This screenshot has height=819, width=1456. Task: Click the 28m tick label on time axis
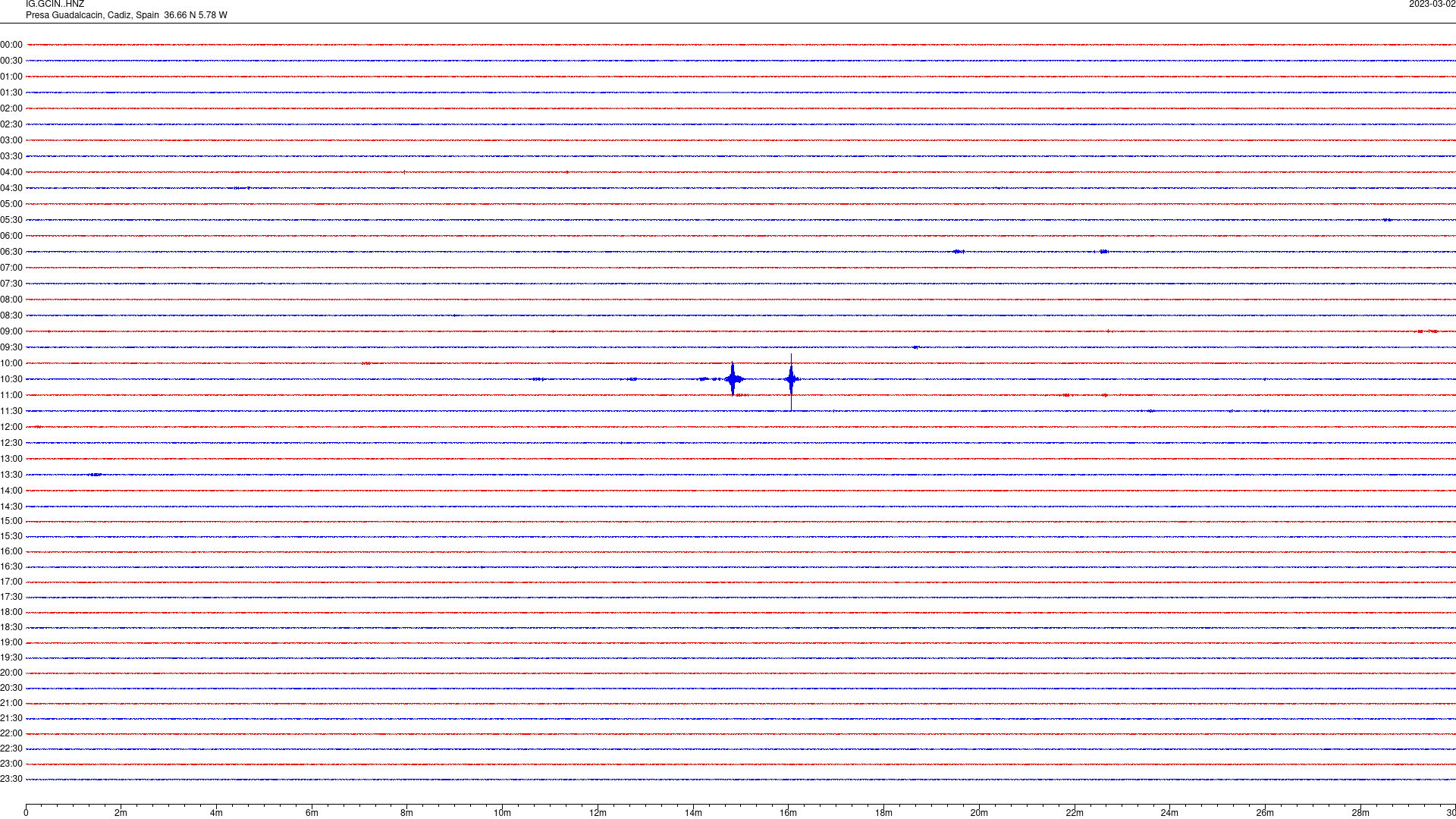tap(1360, 813)
